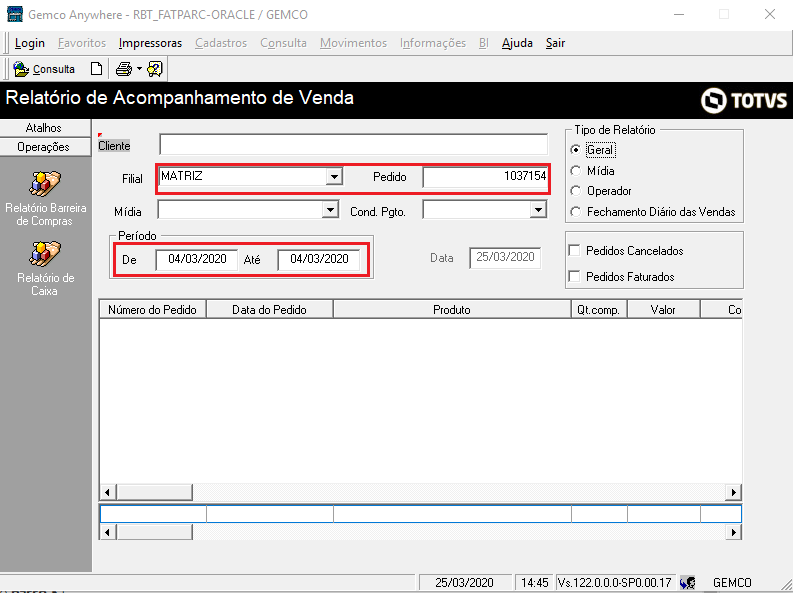
Task: Expand the Cond. Pgto. dropdown
Action: [x=538, y=210]
